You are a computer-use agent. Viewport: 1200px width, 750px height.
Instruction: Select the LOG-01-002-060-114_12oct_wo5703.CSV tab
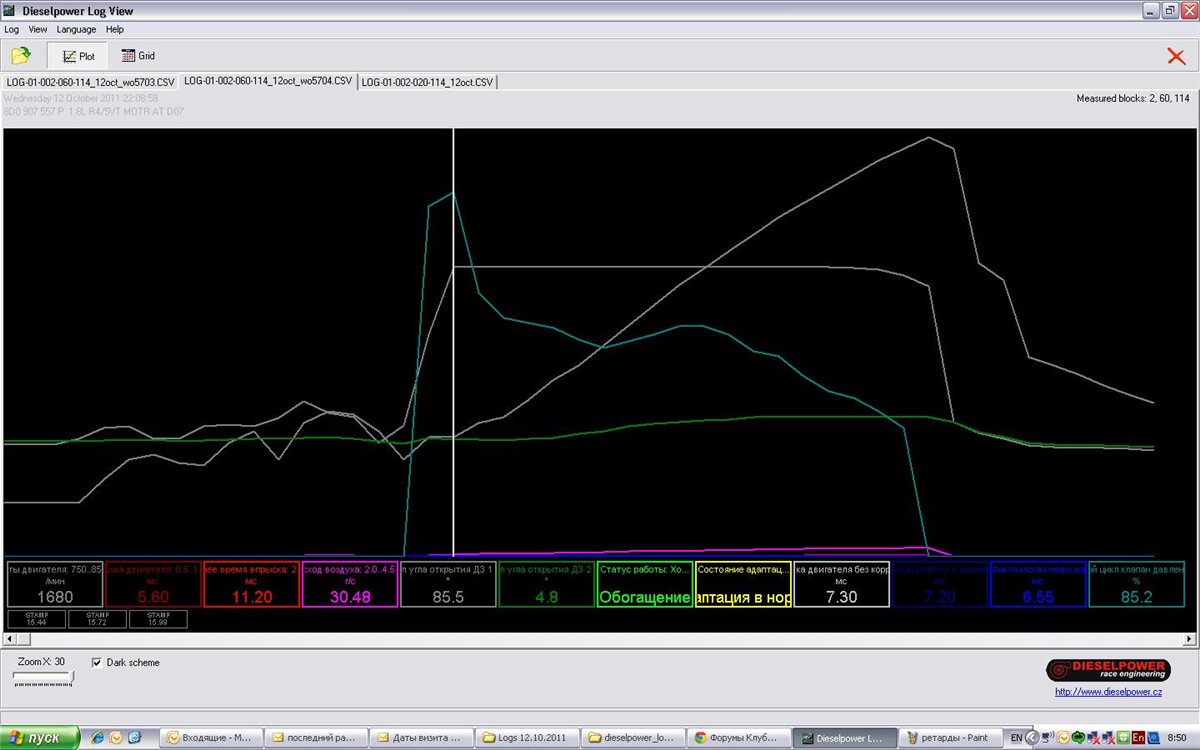coord(90,82)
